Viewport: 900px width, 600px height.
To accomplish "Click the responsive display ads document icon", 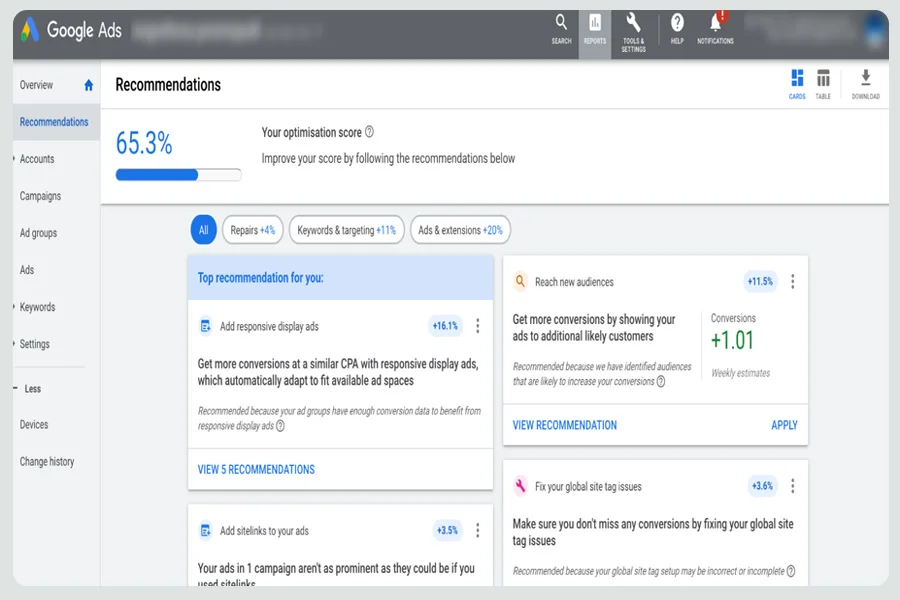I will 205,326.
